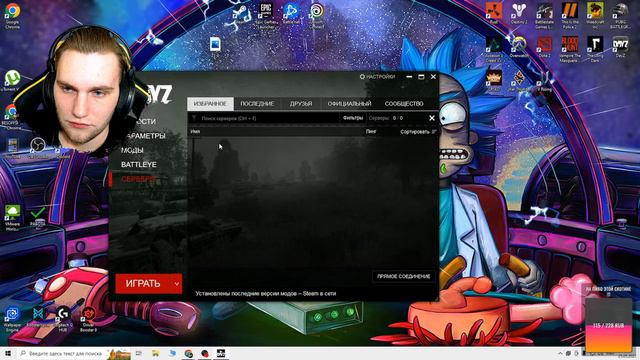Launch the Minecraft desktop shortcut
This screenshot has height=360, width=640.
pyautogui.click(x=595, y=16)
